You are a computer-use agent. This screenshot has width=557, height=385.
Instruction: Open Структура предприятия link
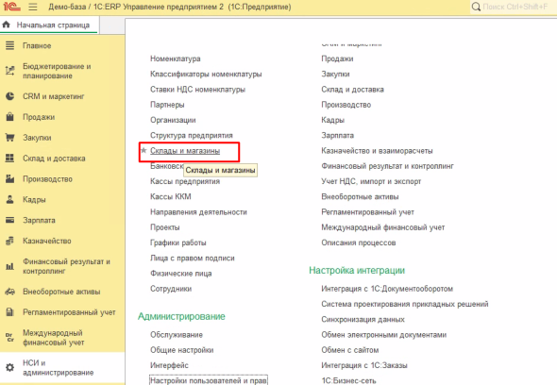coord(191,135)
